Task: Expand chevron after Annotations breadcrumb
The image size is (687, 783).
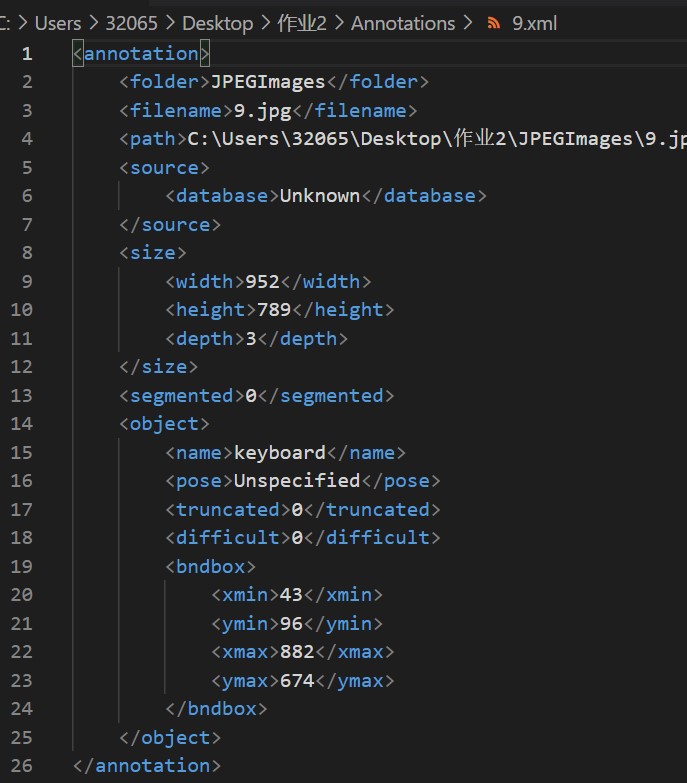Action: pos(467,23)
